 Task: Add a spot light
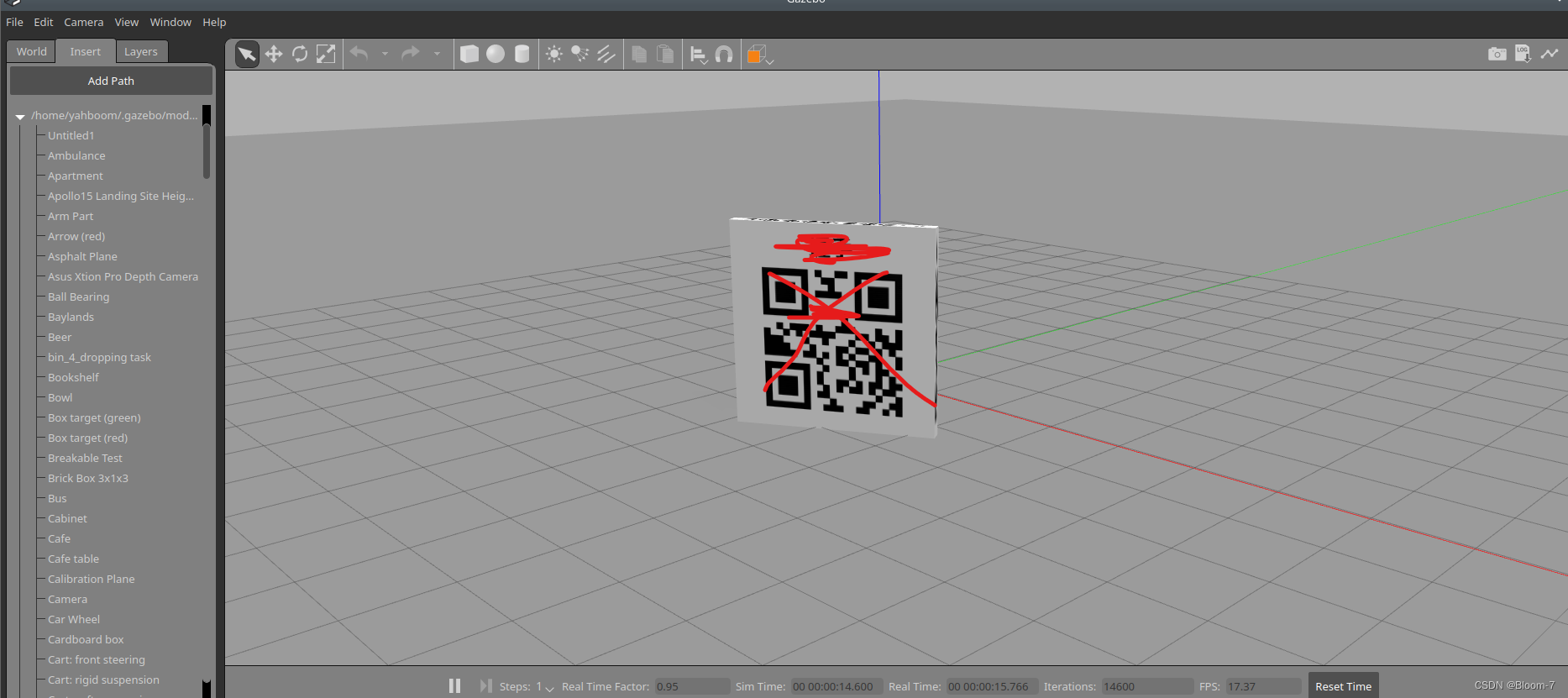pos(580,55)
